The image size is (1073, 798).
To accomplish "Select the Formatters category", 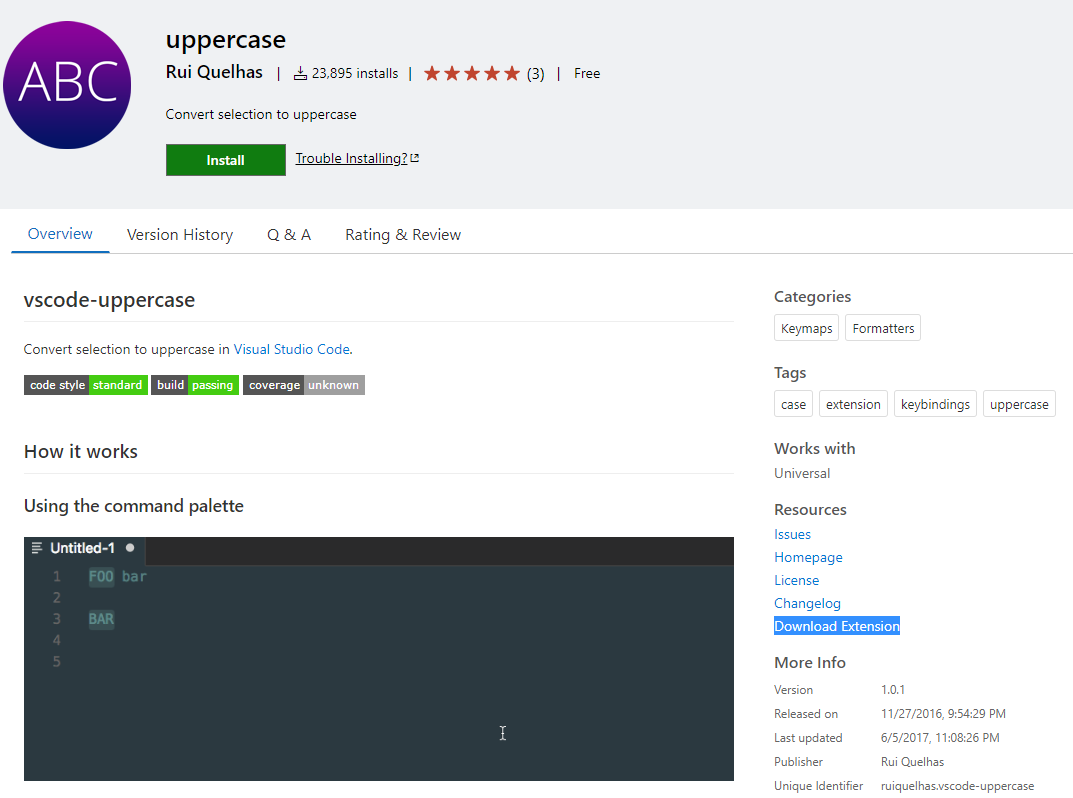I will pyautogui.click(x=883, y=328).
